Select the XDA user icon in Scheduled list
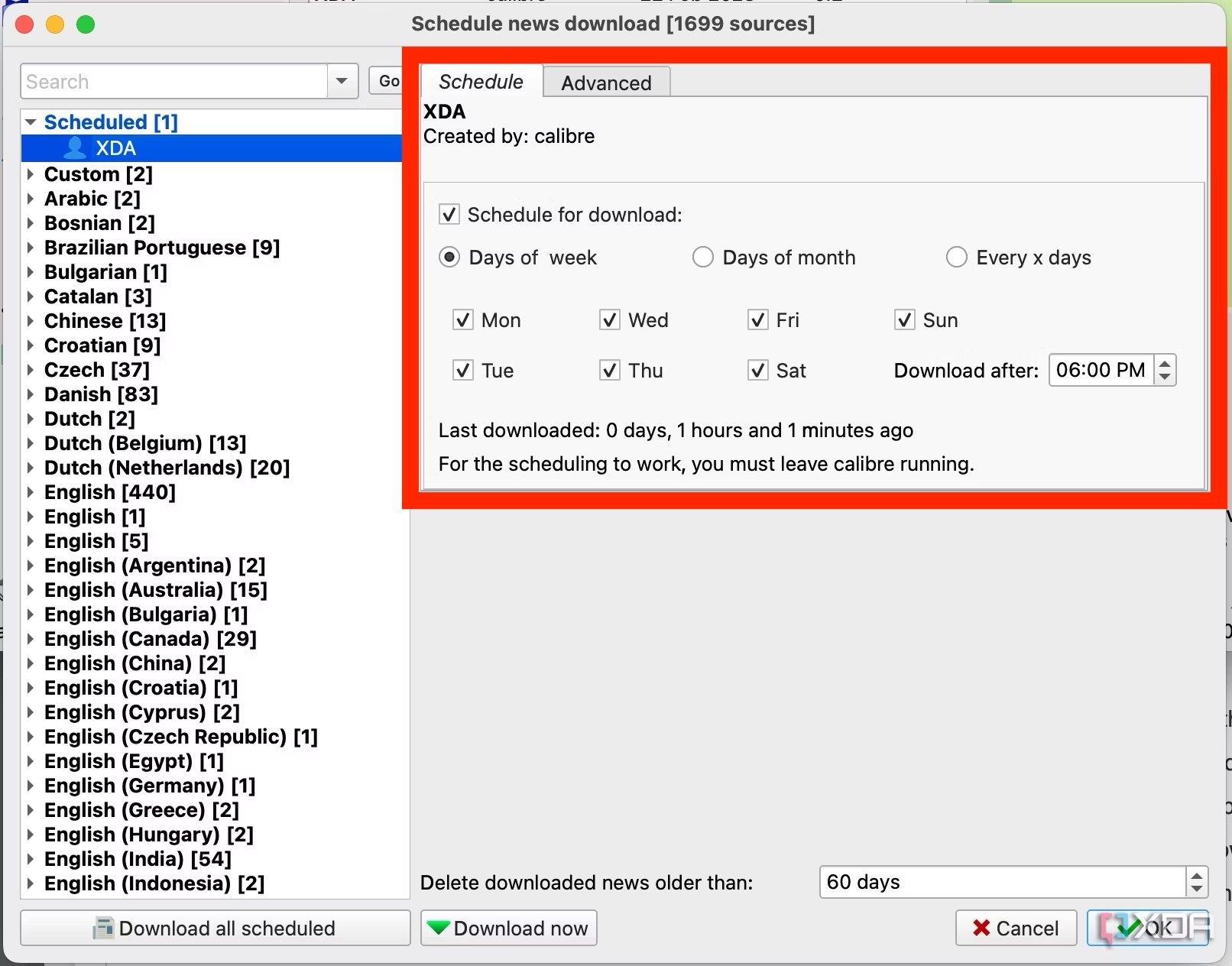The height and width of the screenshot is (966, 1232). [x=75, y=147]
